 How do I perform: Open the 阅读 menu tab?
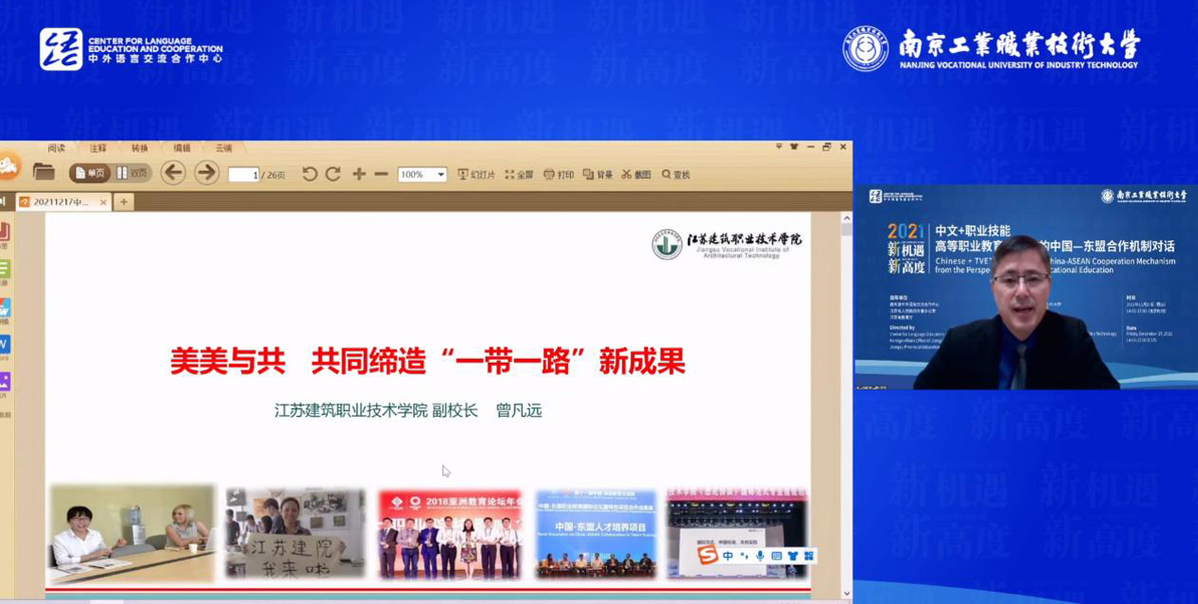pos(56,148)
